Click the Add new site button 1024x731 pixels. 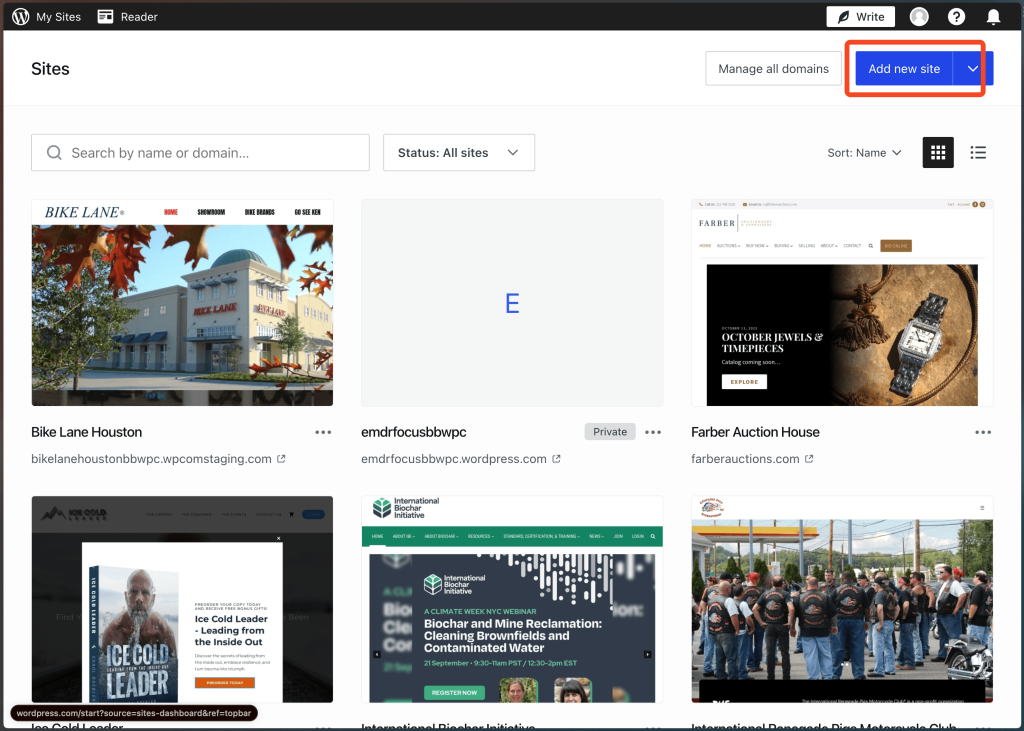click(904, 69)
